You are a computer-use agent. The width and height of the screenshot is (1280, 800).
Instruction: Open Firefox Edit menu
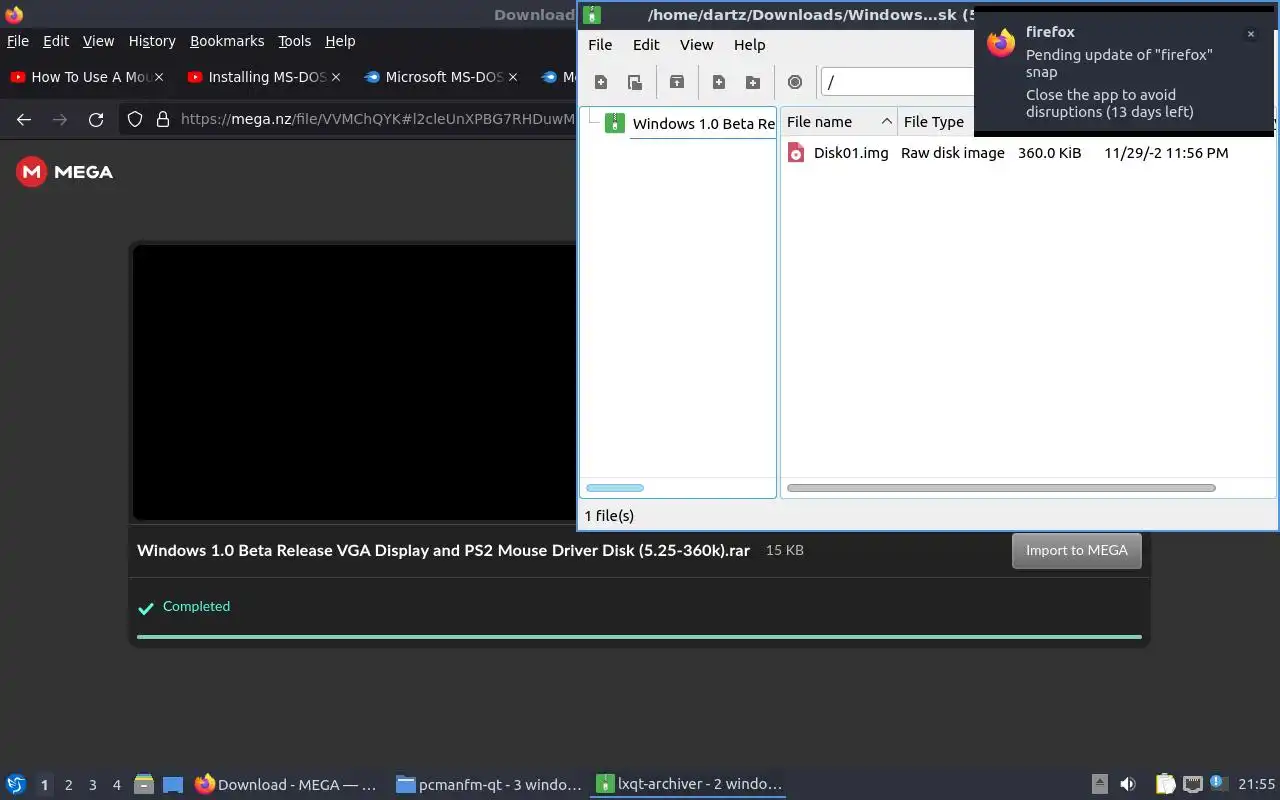pyautogui.click(x=56, y=41)
